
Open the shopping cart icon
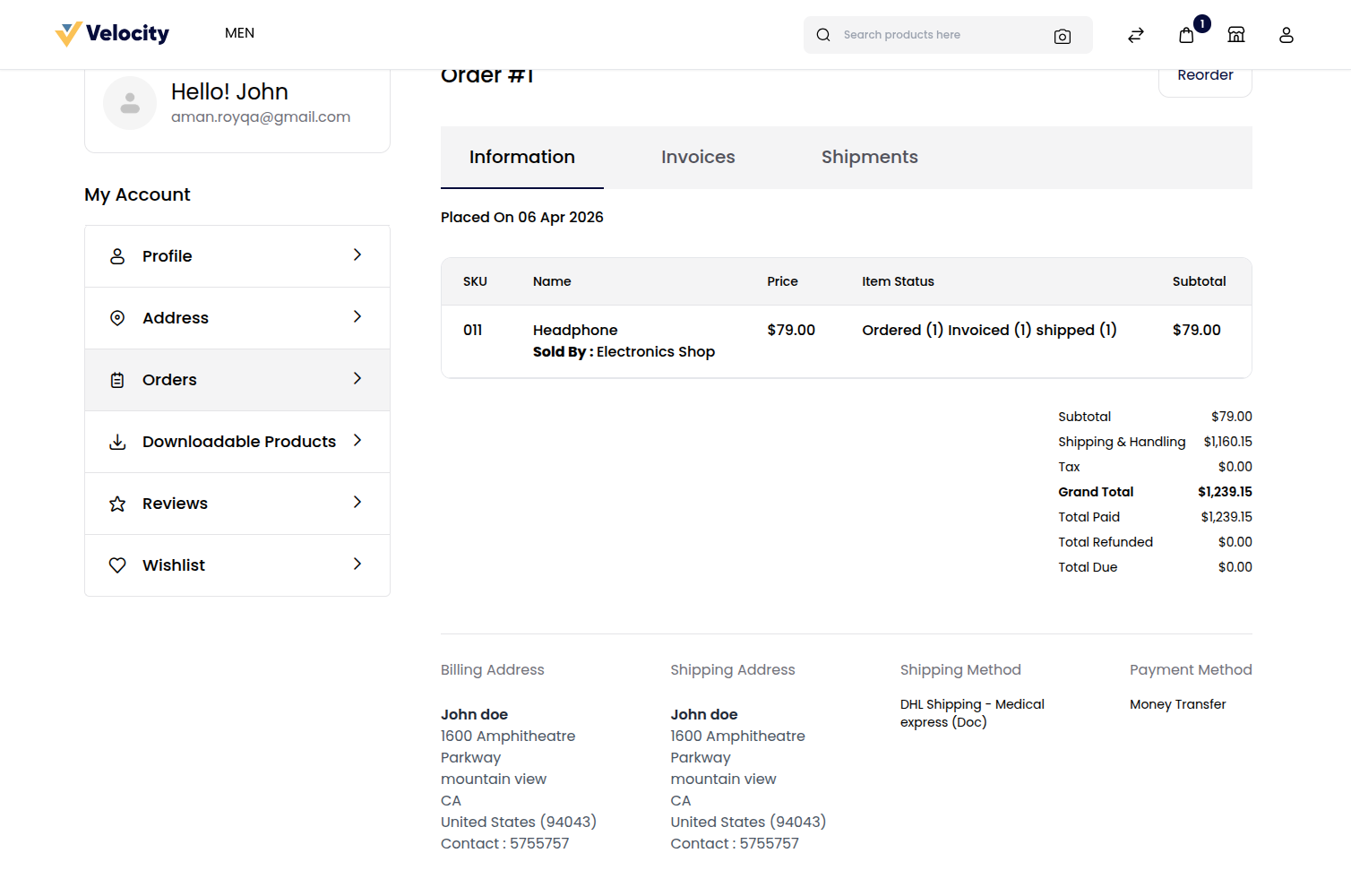[1185, 35]
